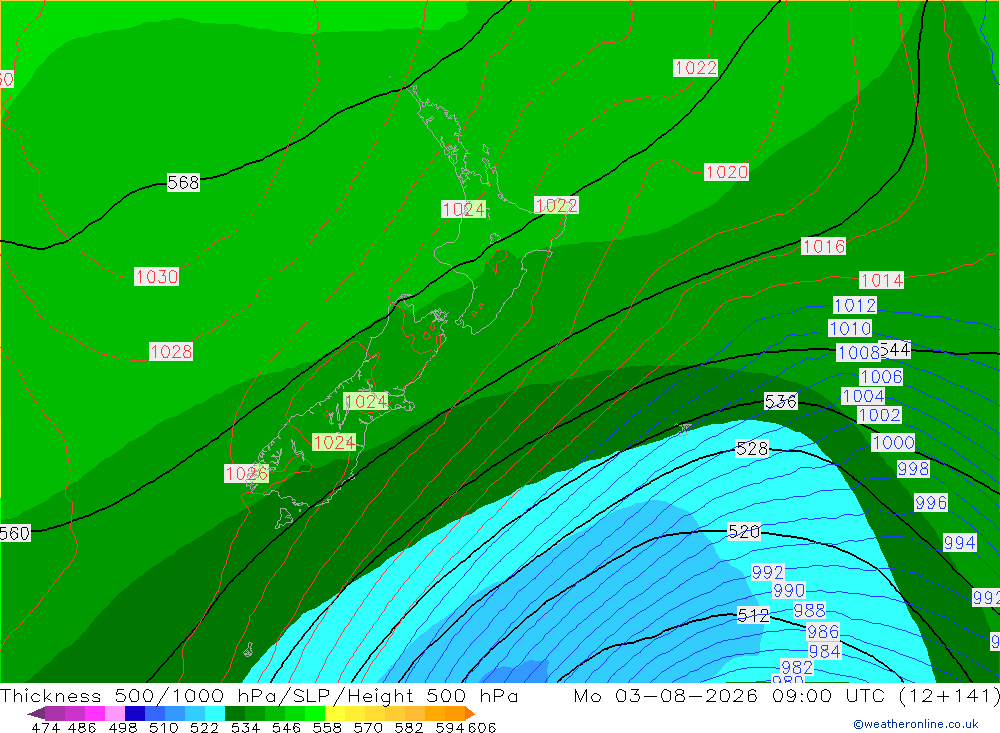Select the 1030 pressure label

156,276
